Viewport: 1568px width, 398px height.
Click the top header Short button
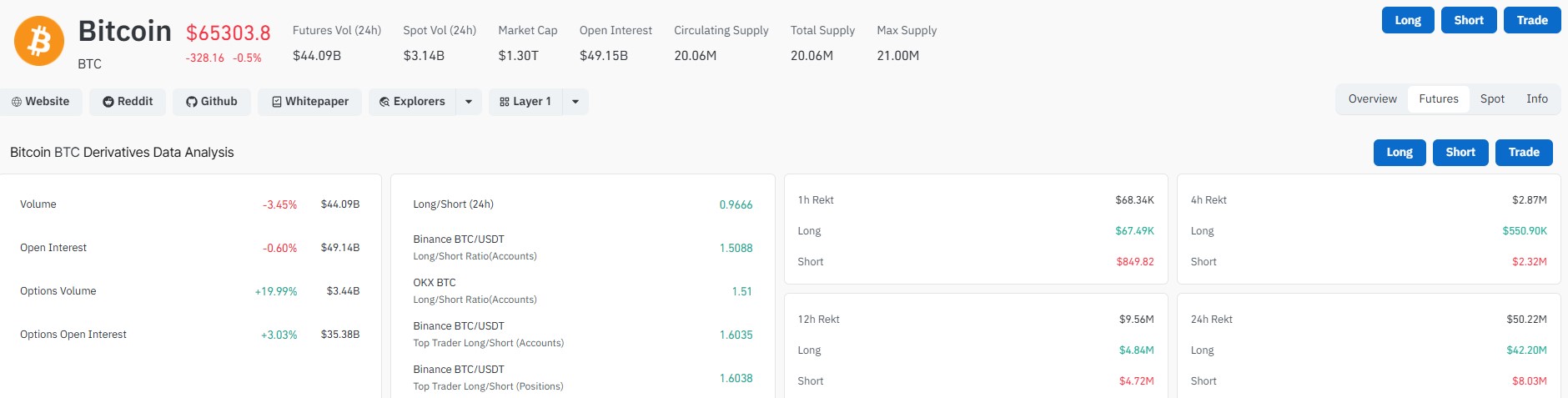1469,20
